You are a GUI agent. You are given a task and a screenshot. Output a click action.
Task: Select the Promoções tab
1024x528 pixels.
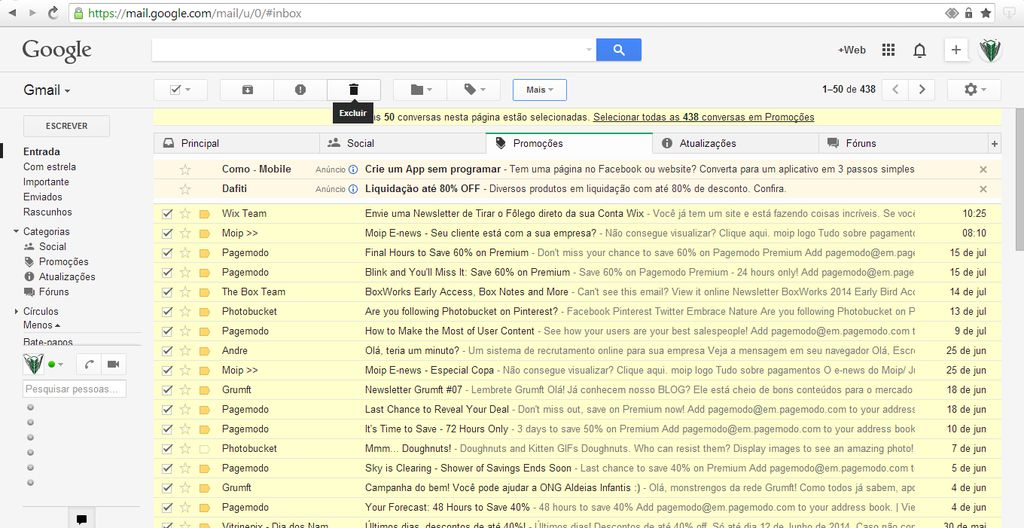pyautogui.click(x=569, y=143)
